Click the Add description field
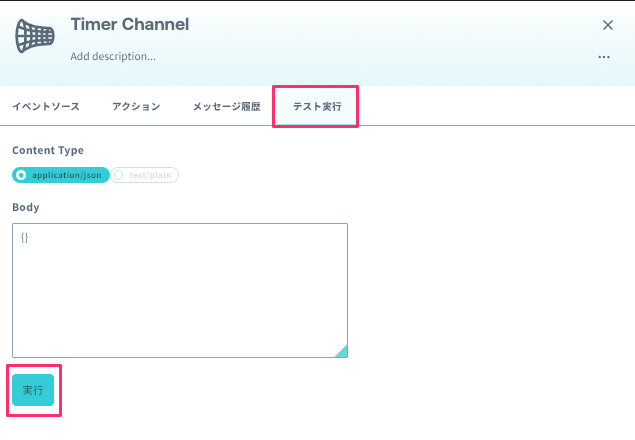 113,56
